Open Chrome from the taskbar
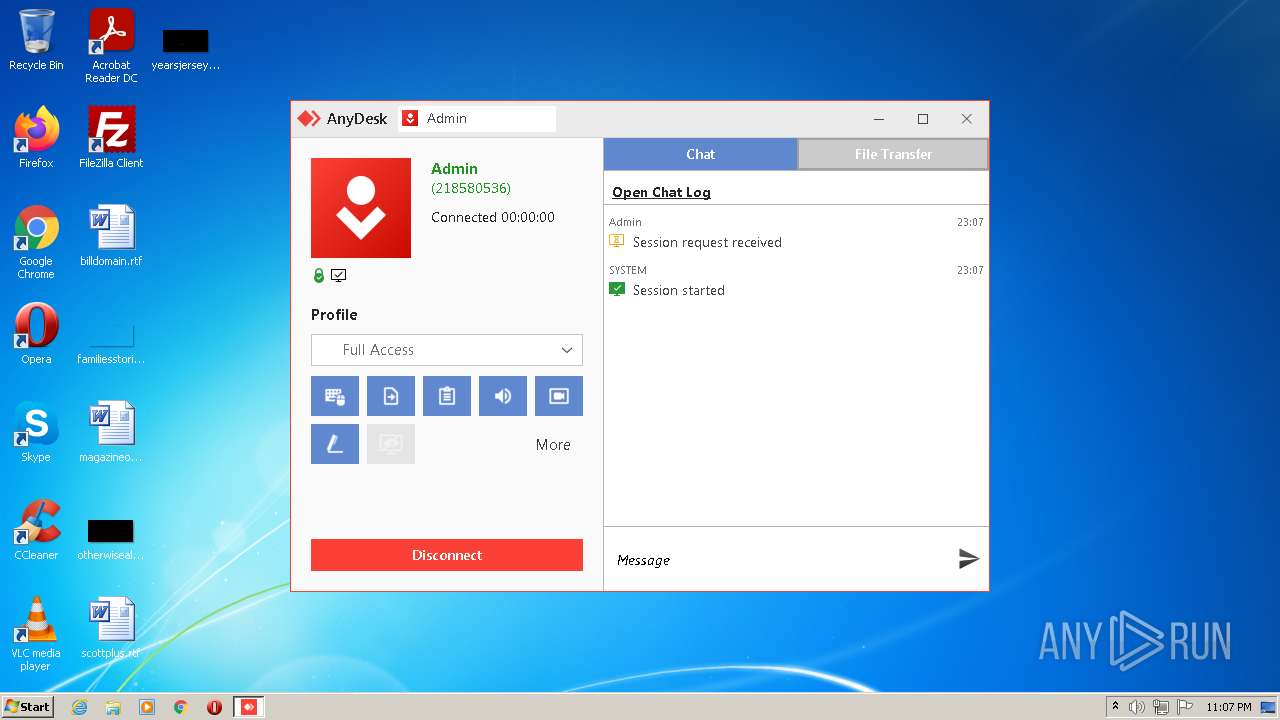Viewport: 1280px width, 720px height. 181,707
